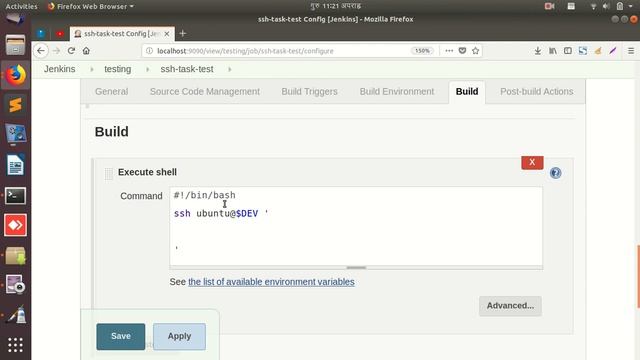Screen dimensions: 640x360
Task: Grab the Execute shell drag handle
Action: pos(109,173)
